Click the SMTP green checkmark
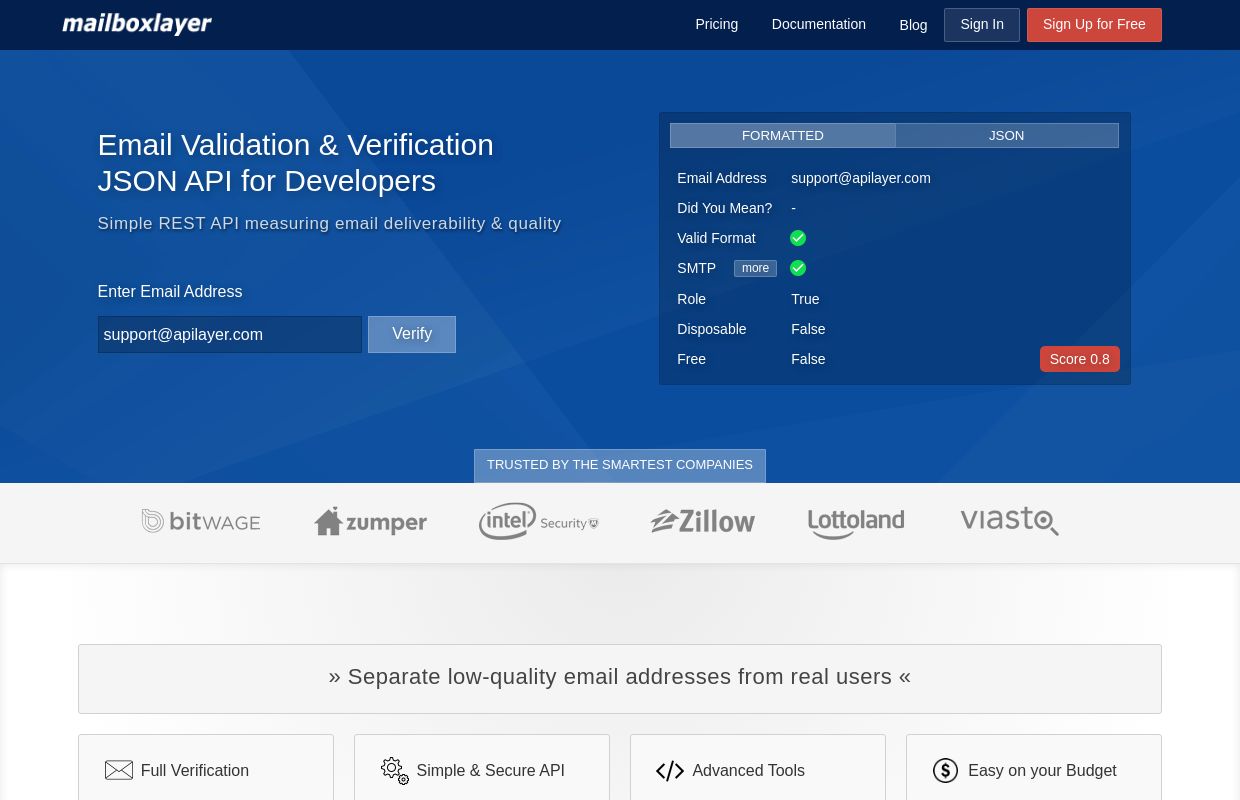 (x=798, y=268)
